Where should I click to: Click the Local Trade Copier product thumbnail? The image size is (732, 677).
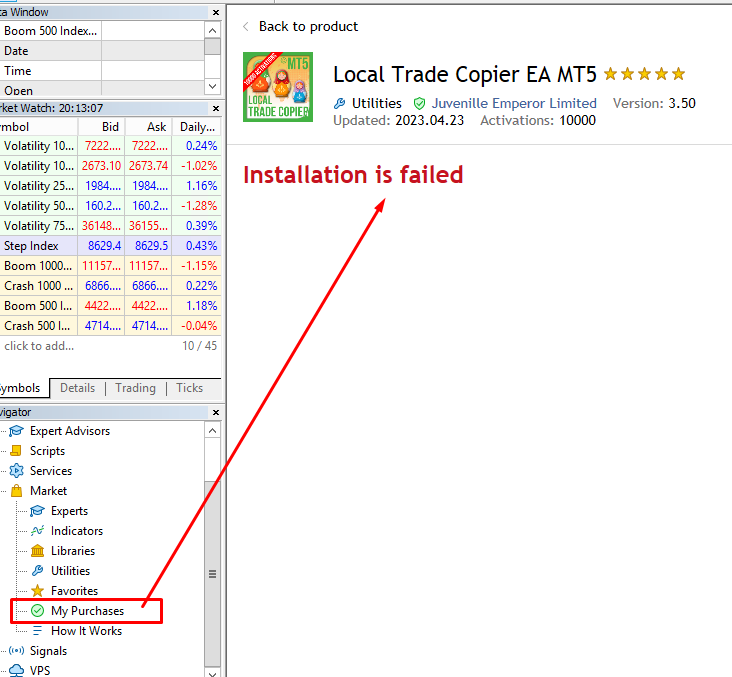[x=278, y=87]
